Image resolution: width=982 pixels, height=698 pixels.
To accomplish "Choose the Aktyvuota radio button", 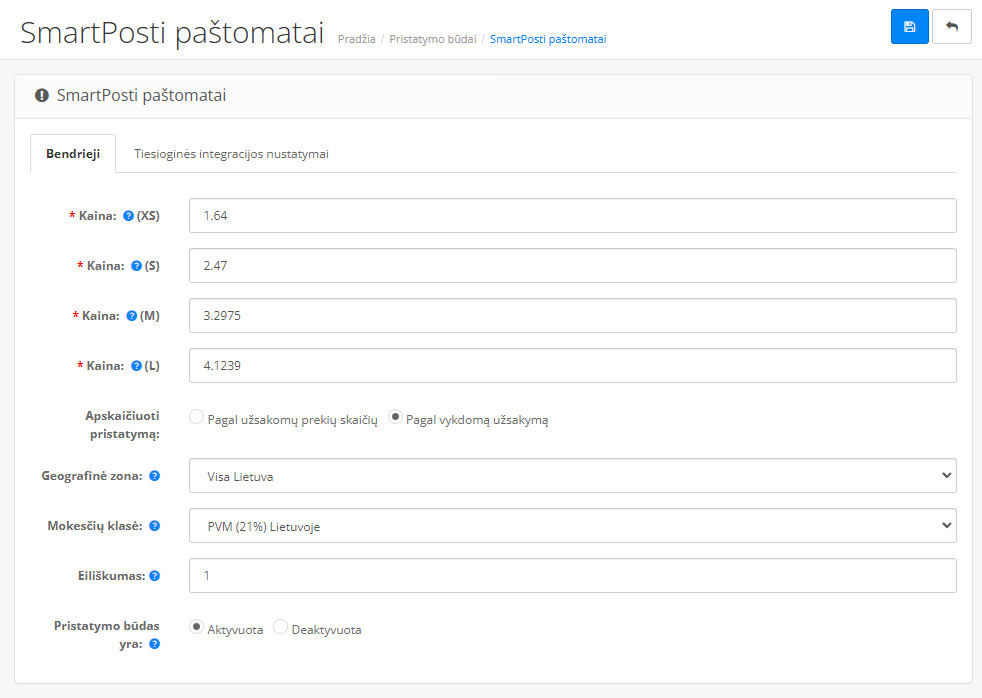I will (197, 627).
